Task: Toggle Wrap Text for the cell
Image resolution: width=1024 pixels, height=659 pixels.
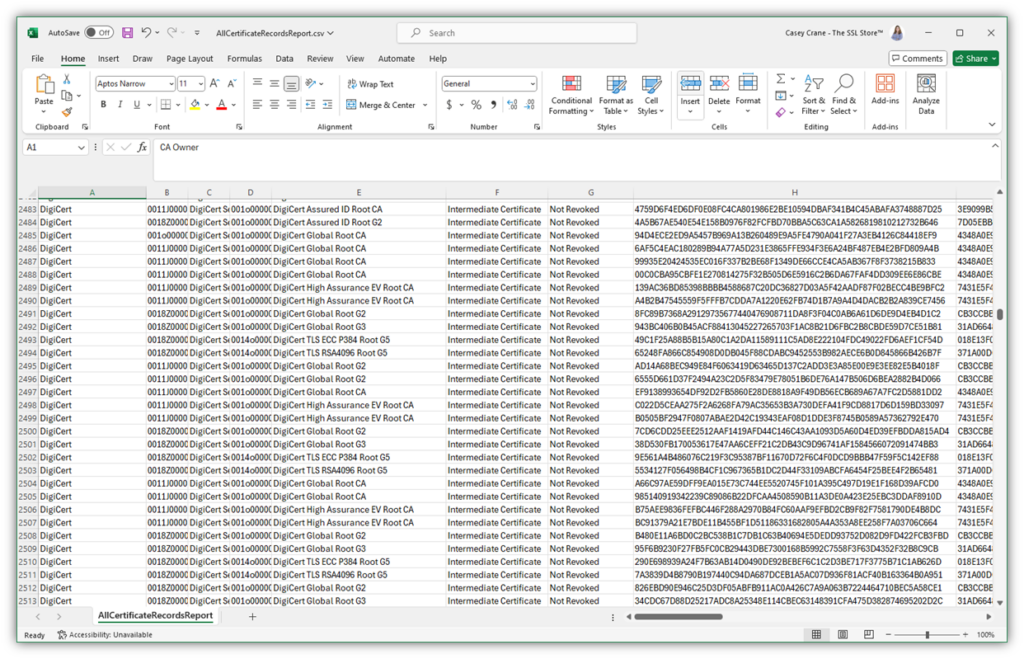Action: tap(369, 84)
